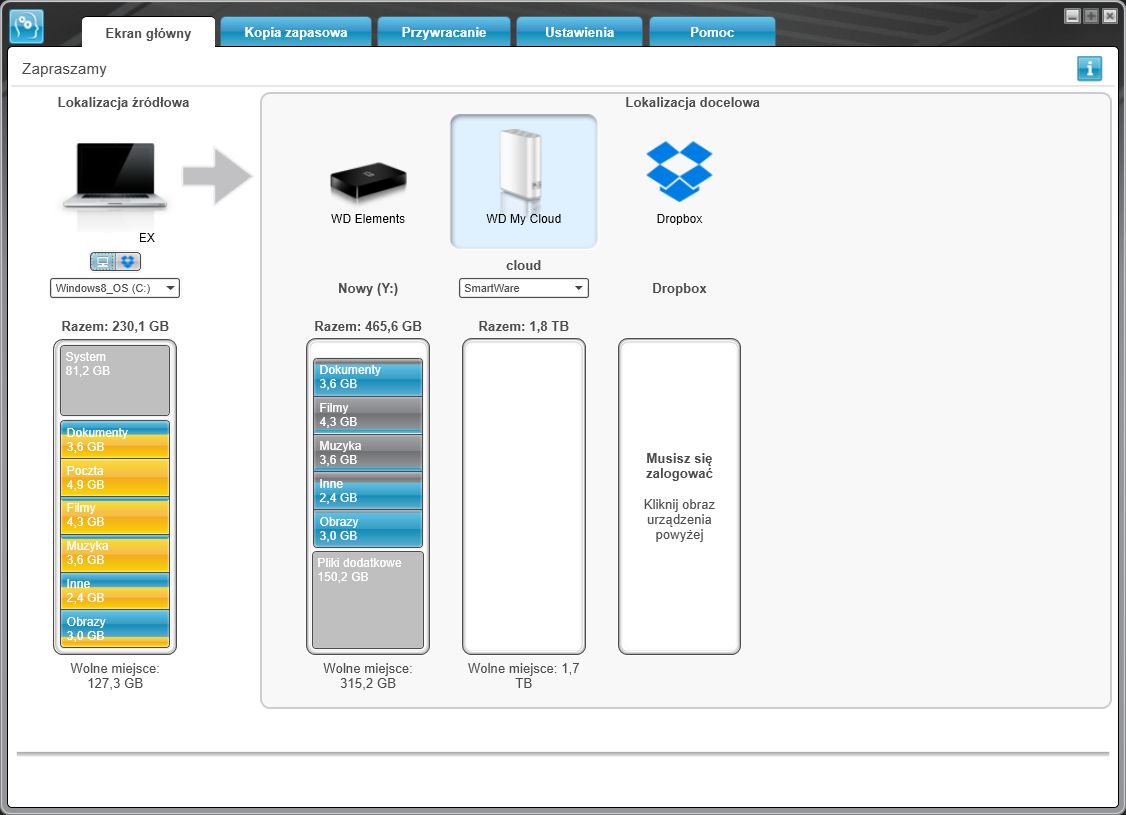Click the Razem: 465,6 GB total text
Viewport: 1126px width, 815px height.
pyautogui.click(x=368, y=326)
